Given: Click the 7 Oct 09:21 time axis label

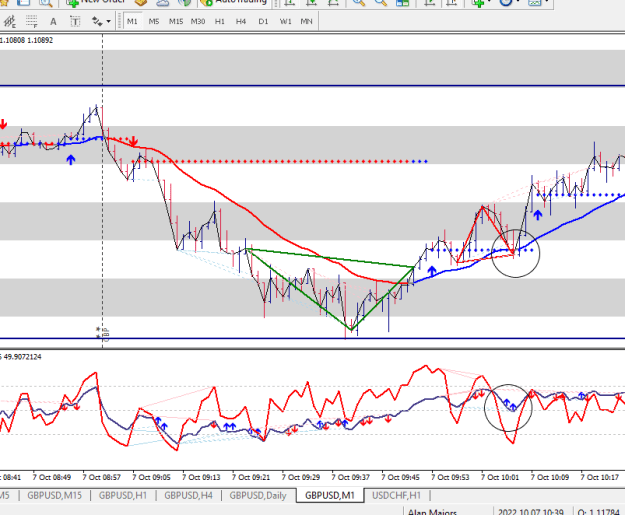Looking at the screenshot, I should 251,477.
